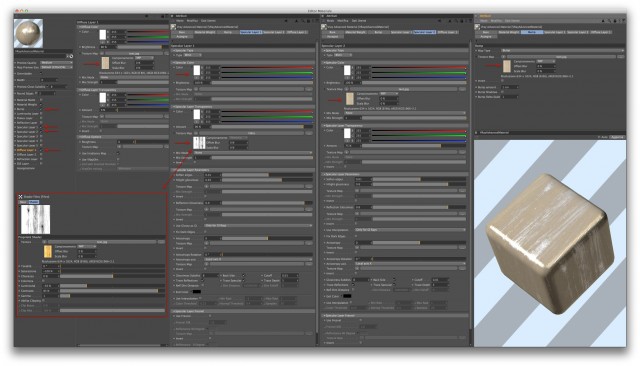
Task: Click the Diffuse Layer 1 texture browse button
Action: pyautogui.click(x=167, y=53)
